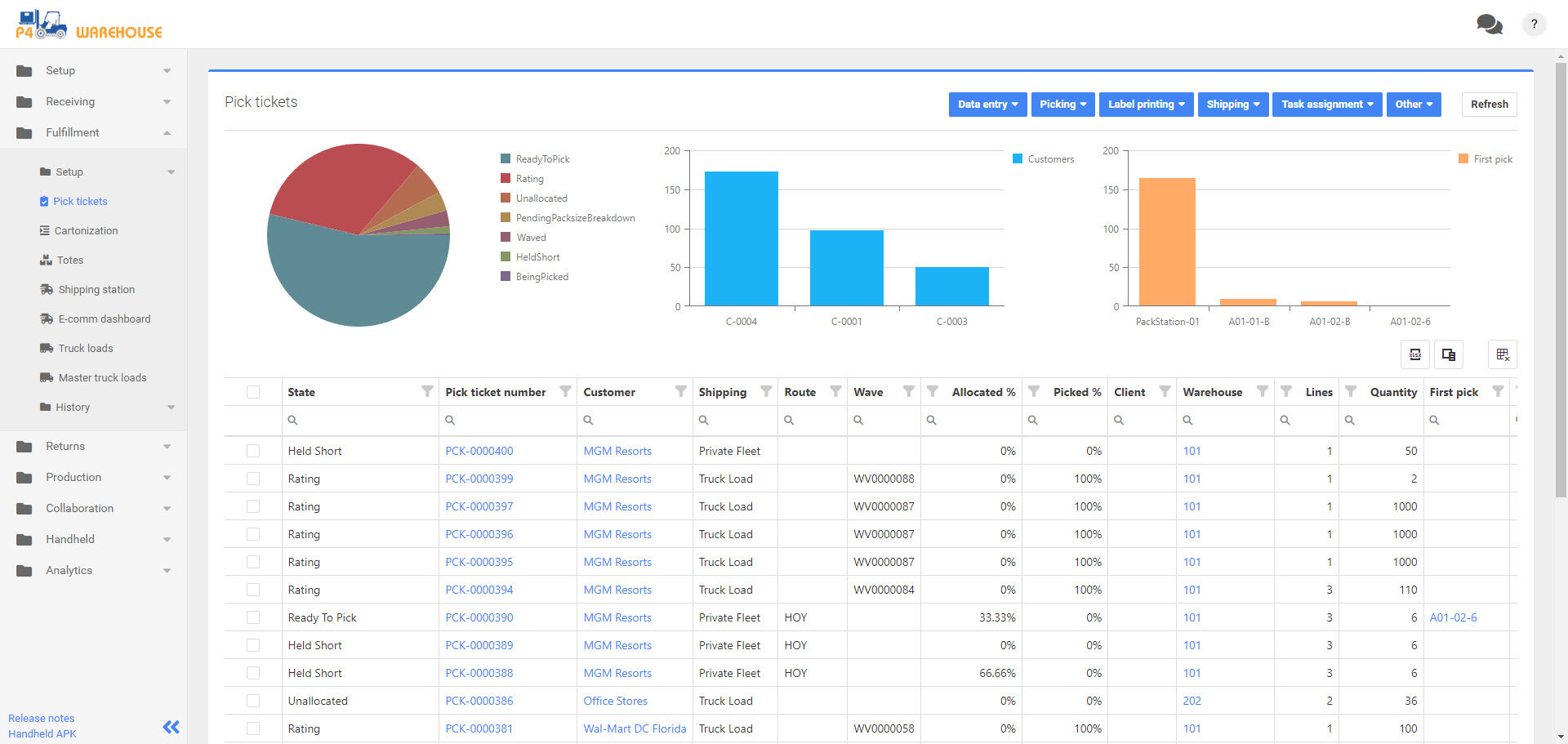This screenshot has width=1568, height=744.
Task: Open Truck loads in the sidebar
Action: (85, 349)
